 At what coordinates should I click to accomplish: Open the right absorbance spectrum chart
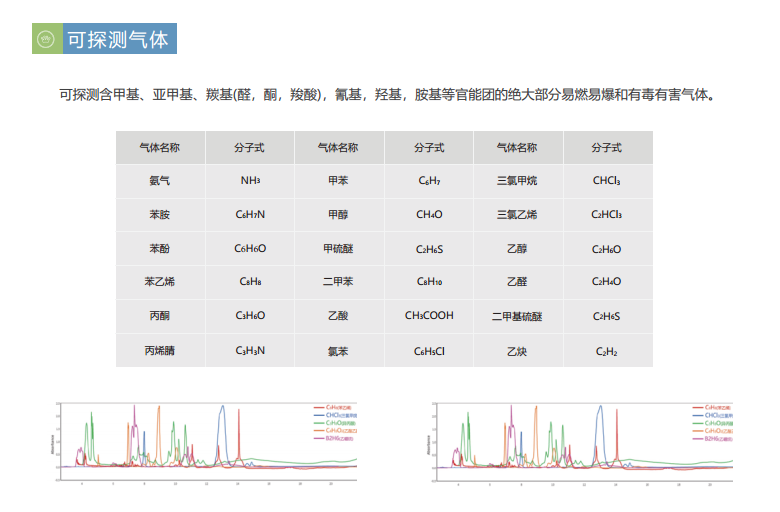tap(580, 442)
